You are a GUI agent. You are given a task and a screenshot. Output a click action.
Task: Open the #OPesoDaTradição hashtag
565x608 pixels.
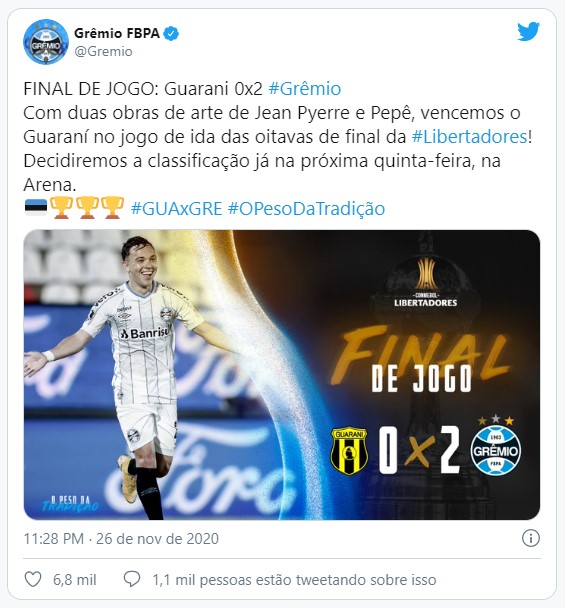click(x=306, y=209)
